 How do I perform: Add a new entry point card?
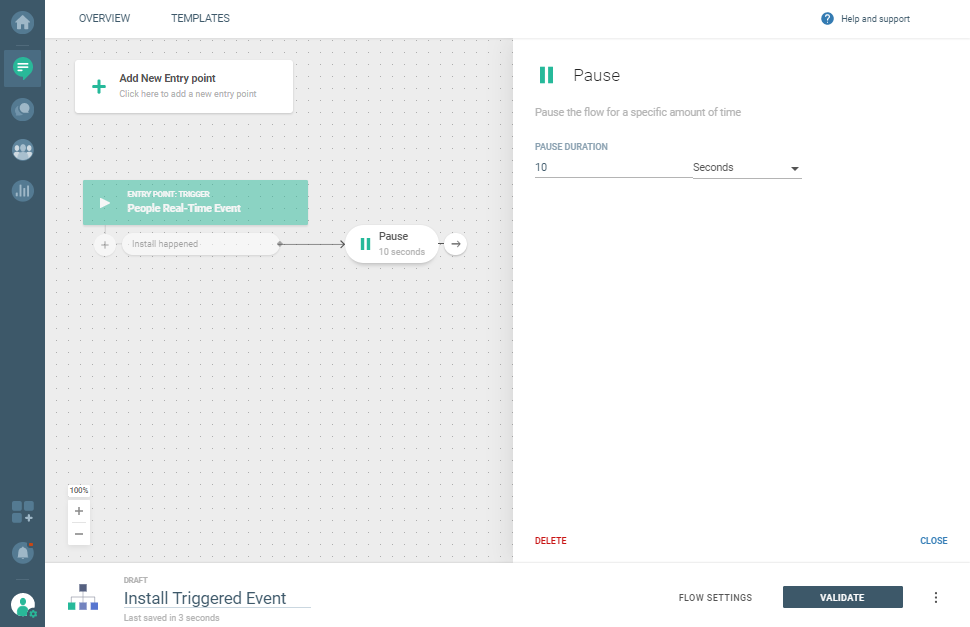[184, 86]
